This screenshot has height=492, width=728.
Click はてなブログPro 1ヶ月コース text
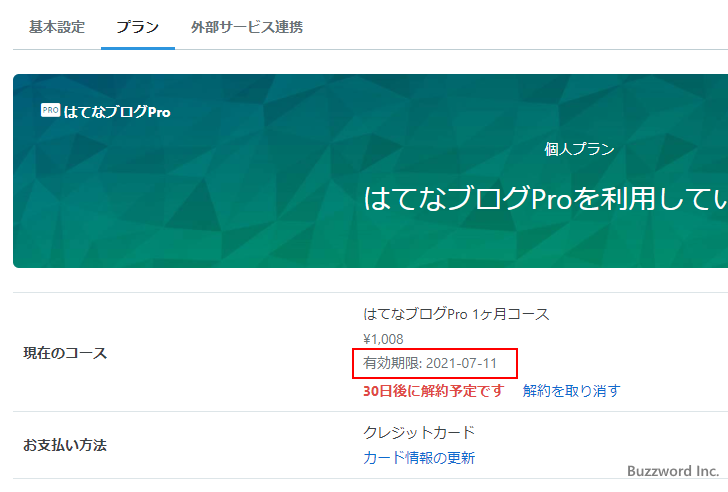pos(456,314)
